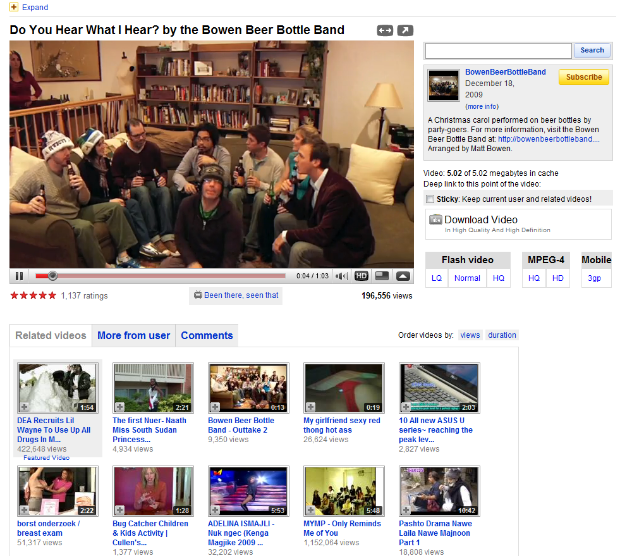Select the Related videos tab

click(51, 335)
